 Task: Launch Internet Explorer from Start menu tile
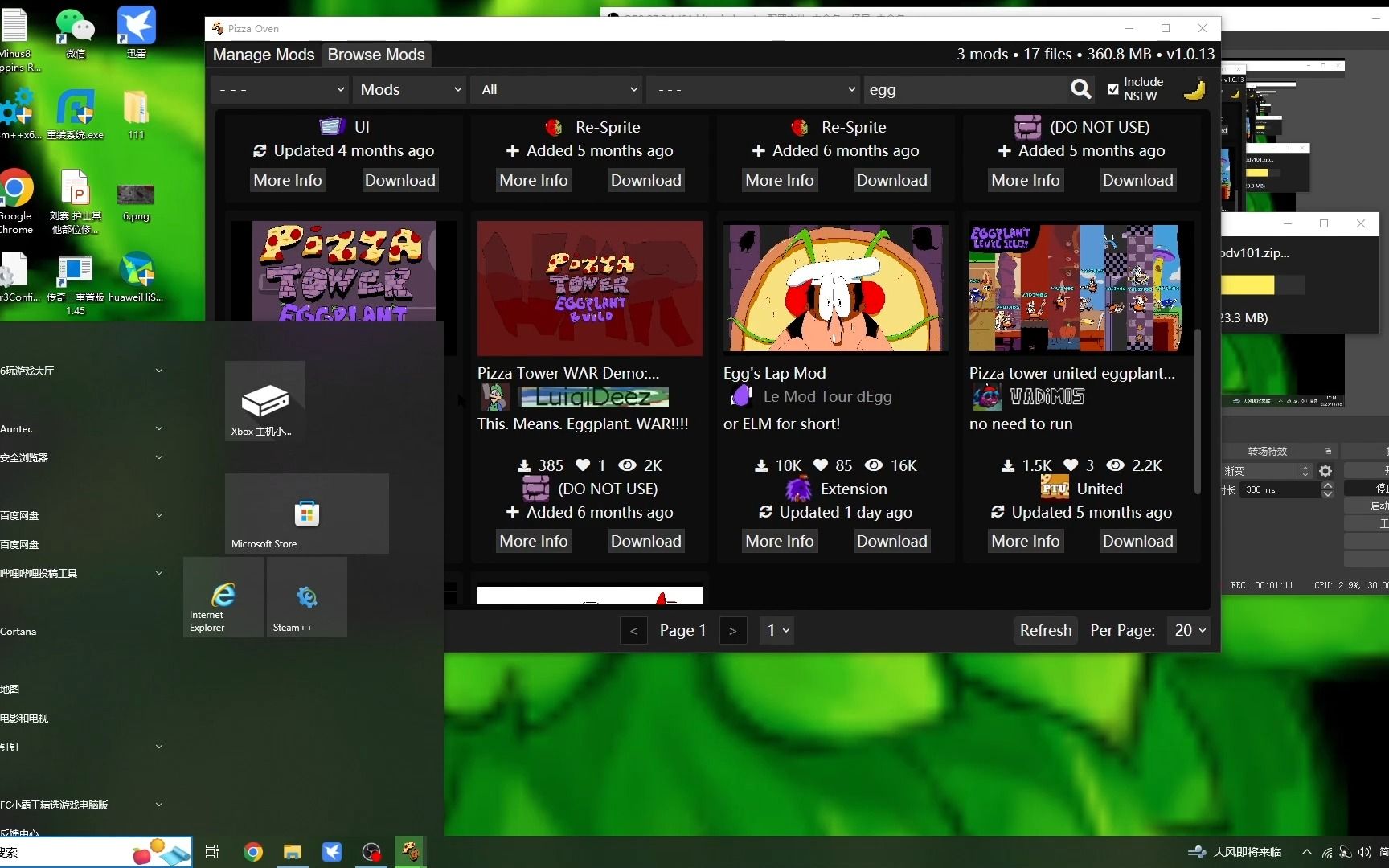click(x=223, y=597)
